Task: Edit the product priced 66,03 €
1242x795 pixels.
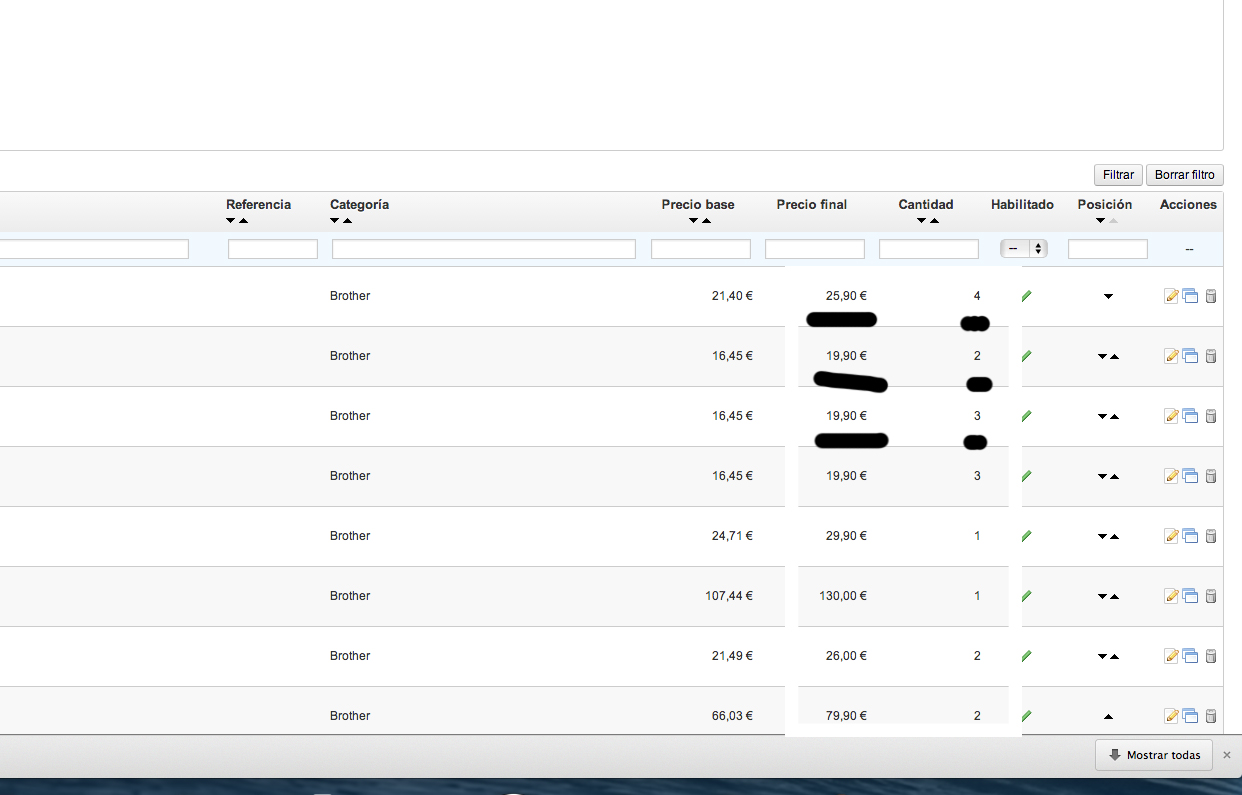Action: click(1171, 716)
